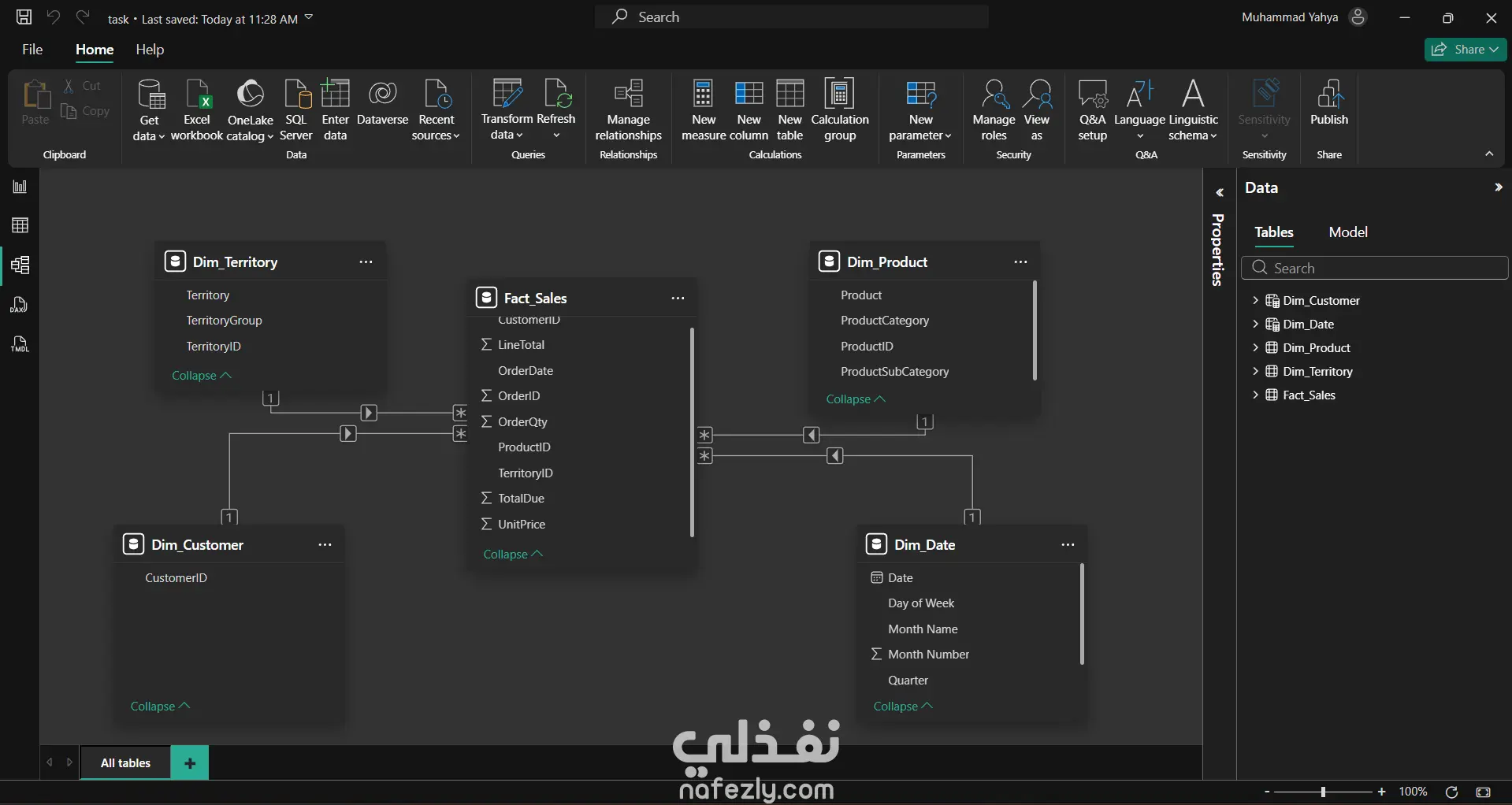Open Dim_Product table more options
The width and height of the screenshot is (1512, 805).
tap(1020, 262)
